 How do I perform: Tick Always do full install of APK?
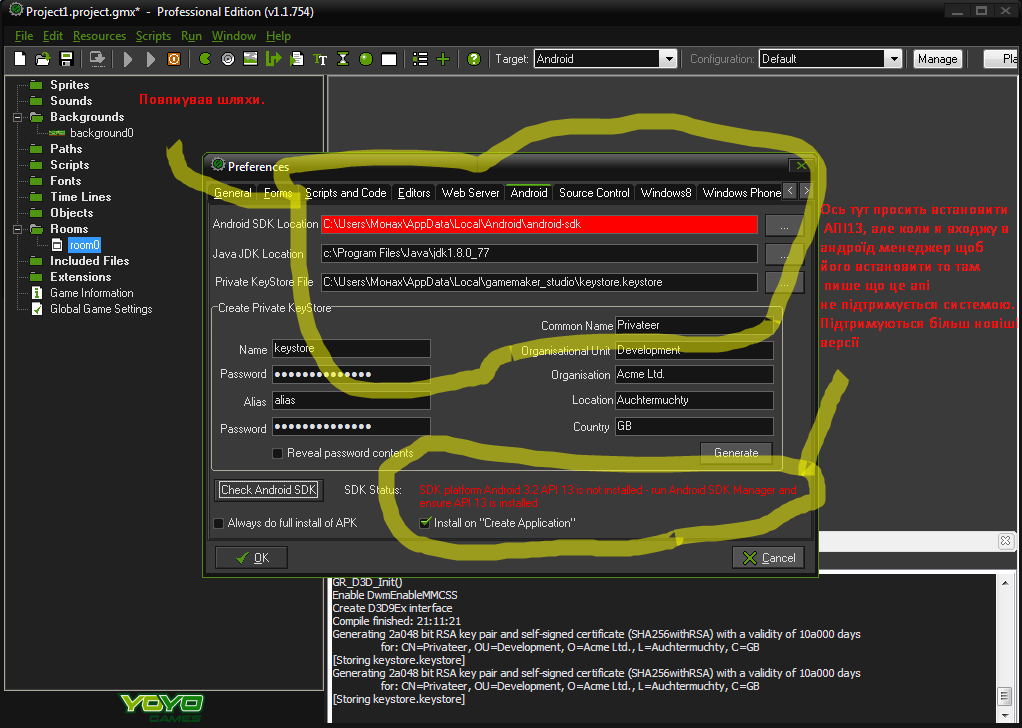[x=219, y=523]
